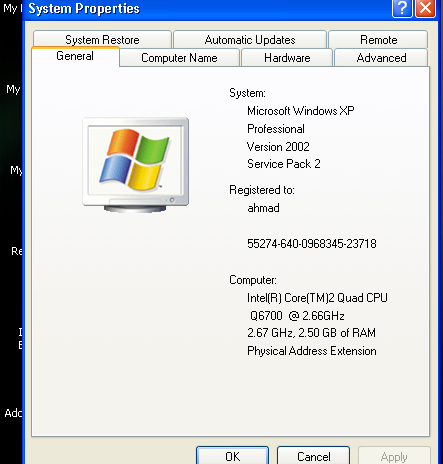The width and height of the screenshot is (443, 464).
Task: Switch to the Automatic Updates tab
Action: (x=250, y=39)
